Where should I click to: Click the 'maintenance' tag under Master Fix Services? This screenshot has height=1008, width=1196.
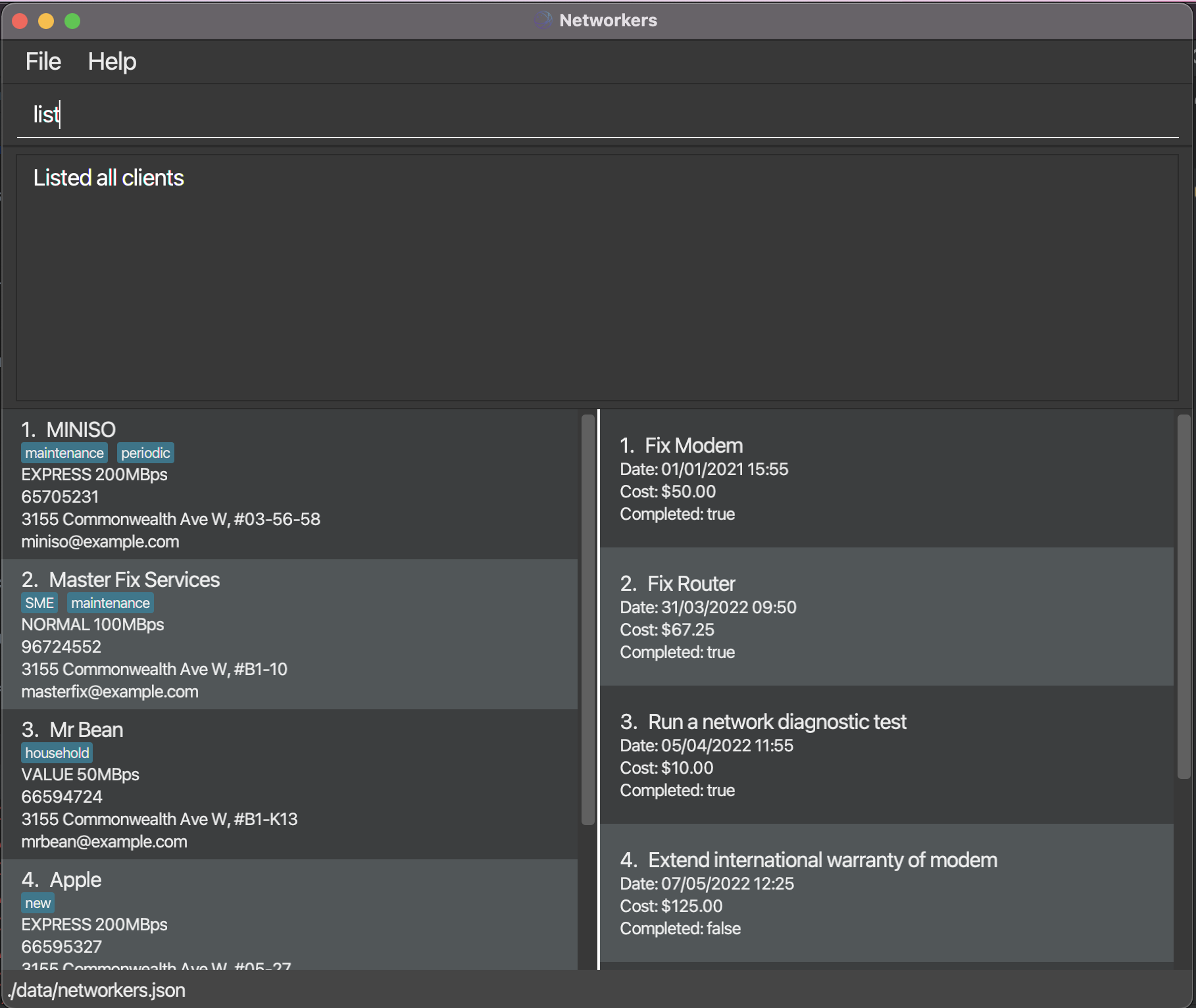111,603
